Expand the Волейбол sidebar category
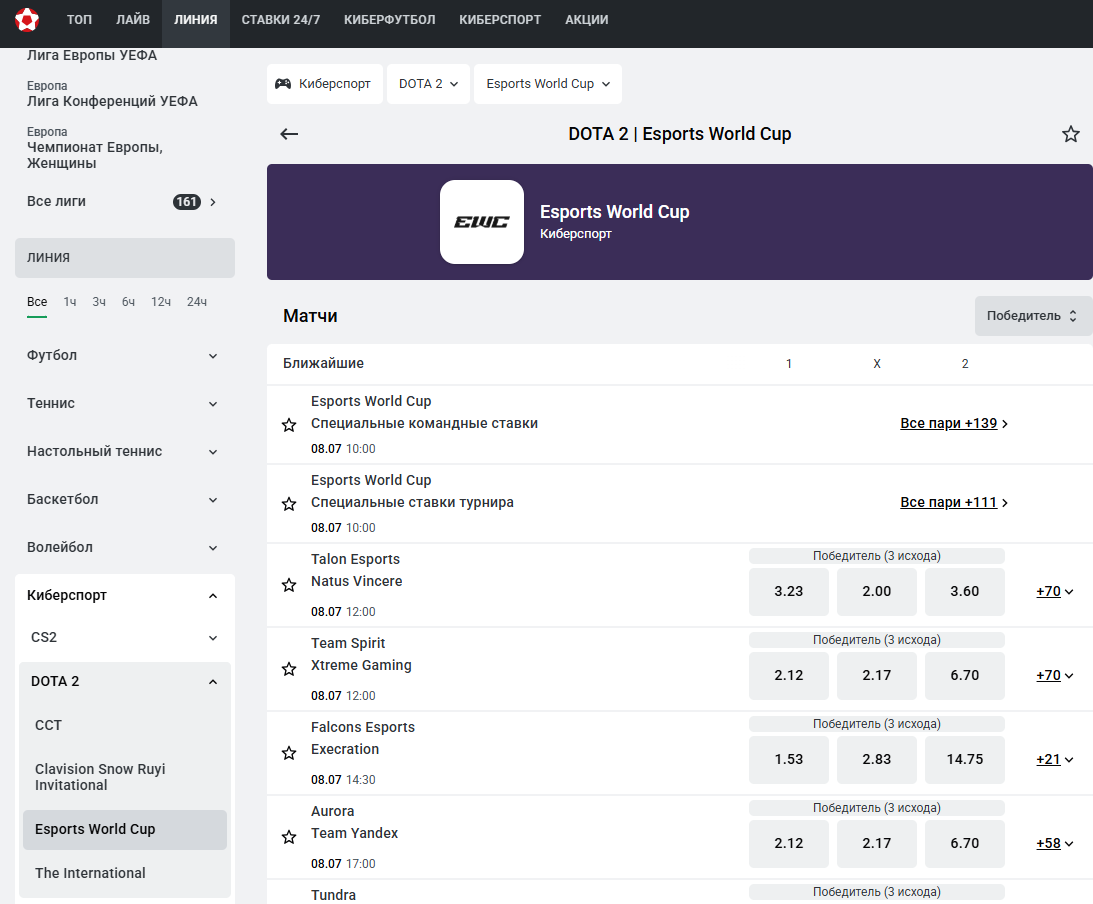Image resolution: width=1093 pixels, height=904 pixels. [x=124, y=548]
